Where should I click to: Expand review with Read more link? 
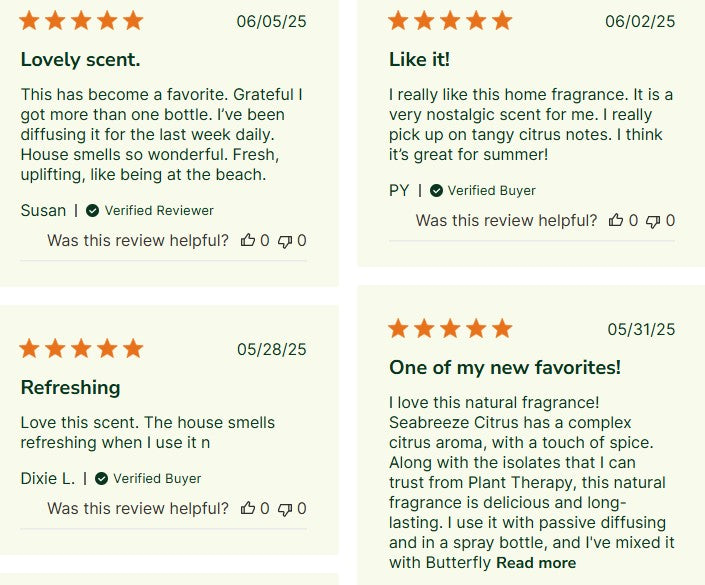click(536, 563)
